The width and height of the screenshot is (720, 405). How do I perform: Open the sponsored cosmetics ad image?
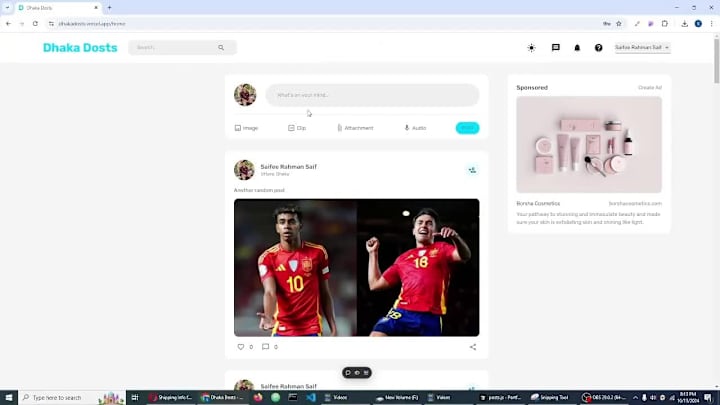click(x=589, y=145)
